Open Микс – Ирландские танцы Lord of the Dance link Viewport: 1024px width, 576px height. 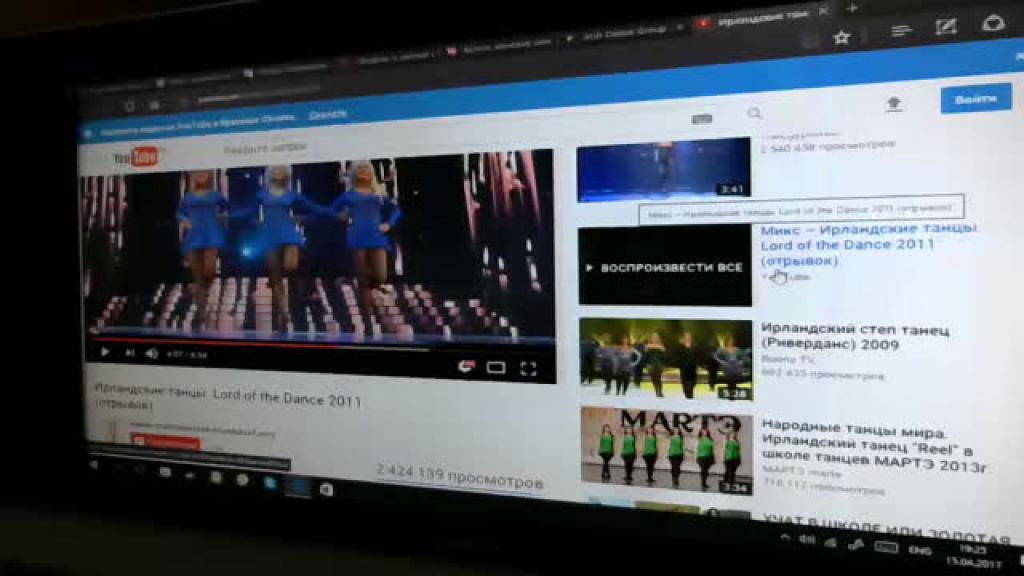[869, 244]
